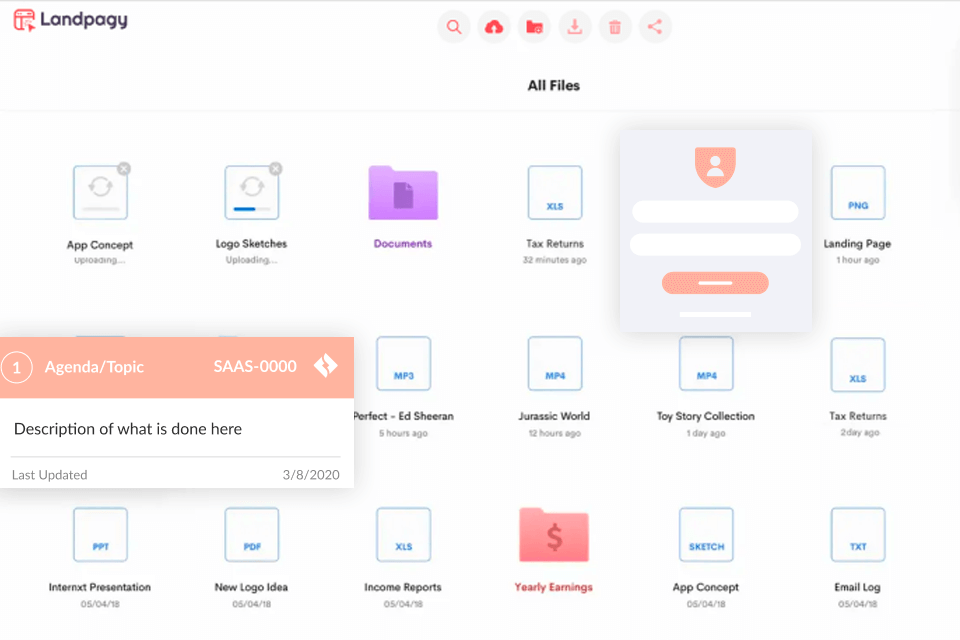Screen dimensions: 960x640
Task: Select the Jurassic World MP4 file
Action: pos(555,363)
